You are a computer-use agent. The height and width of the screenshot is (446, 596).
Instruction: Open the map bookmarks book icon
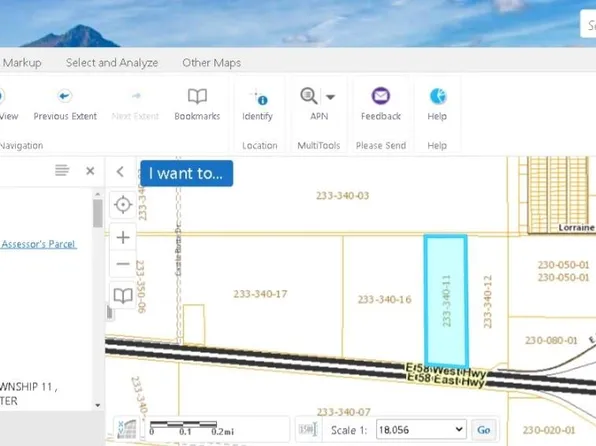(123, 295)
